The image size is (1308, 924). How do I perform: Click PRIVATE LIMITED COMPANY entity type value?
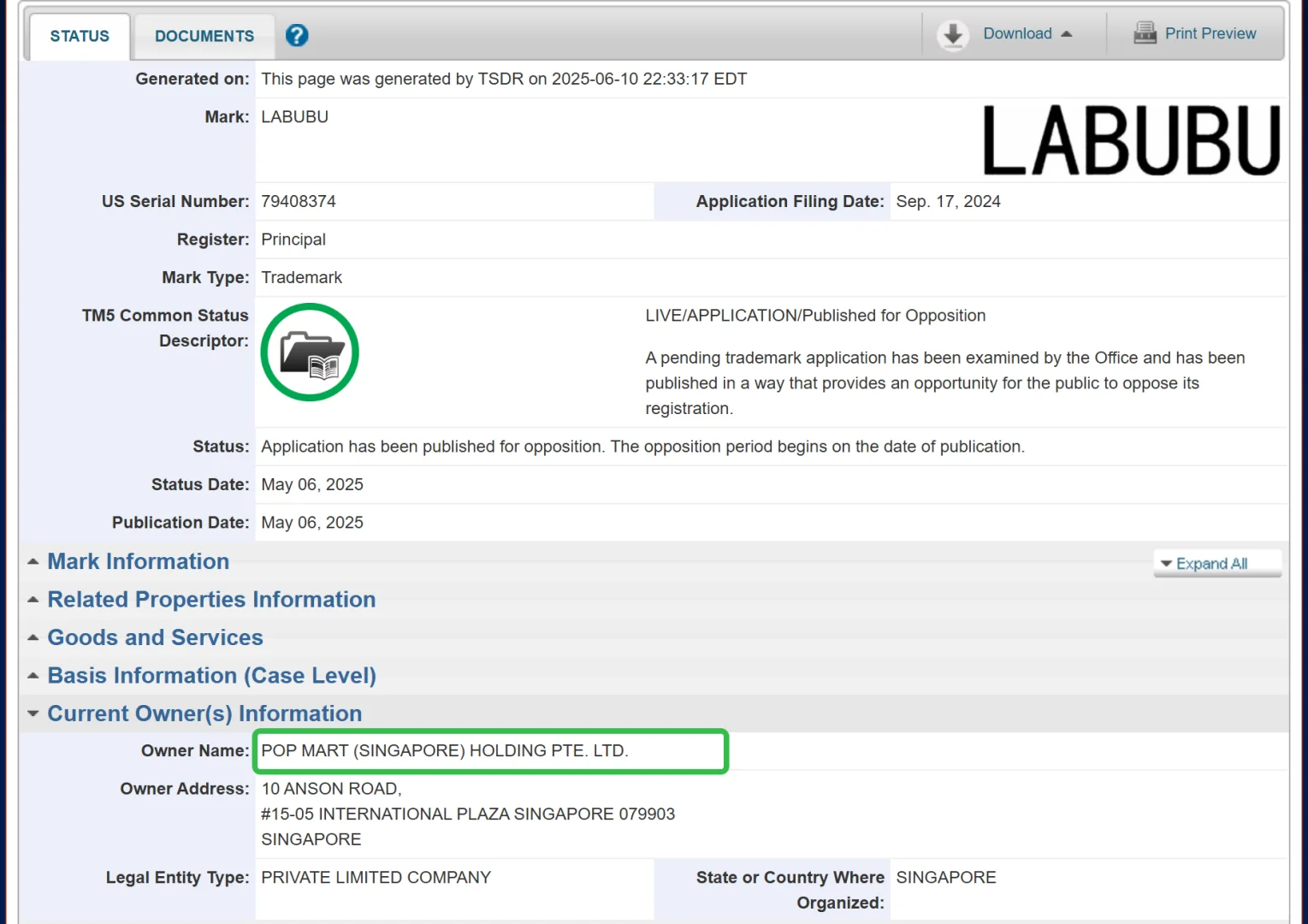pos(376,877)
